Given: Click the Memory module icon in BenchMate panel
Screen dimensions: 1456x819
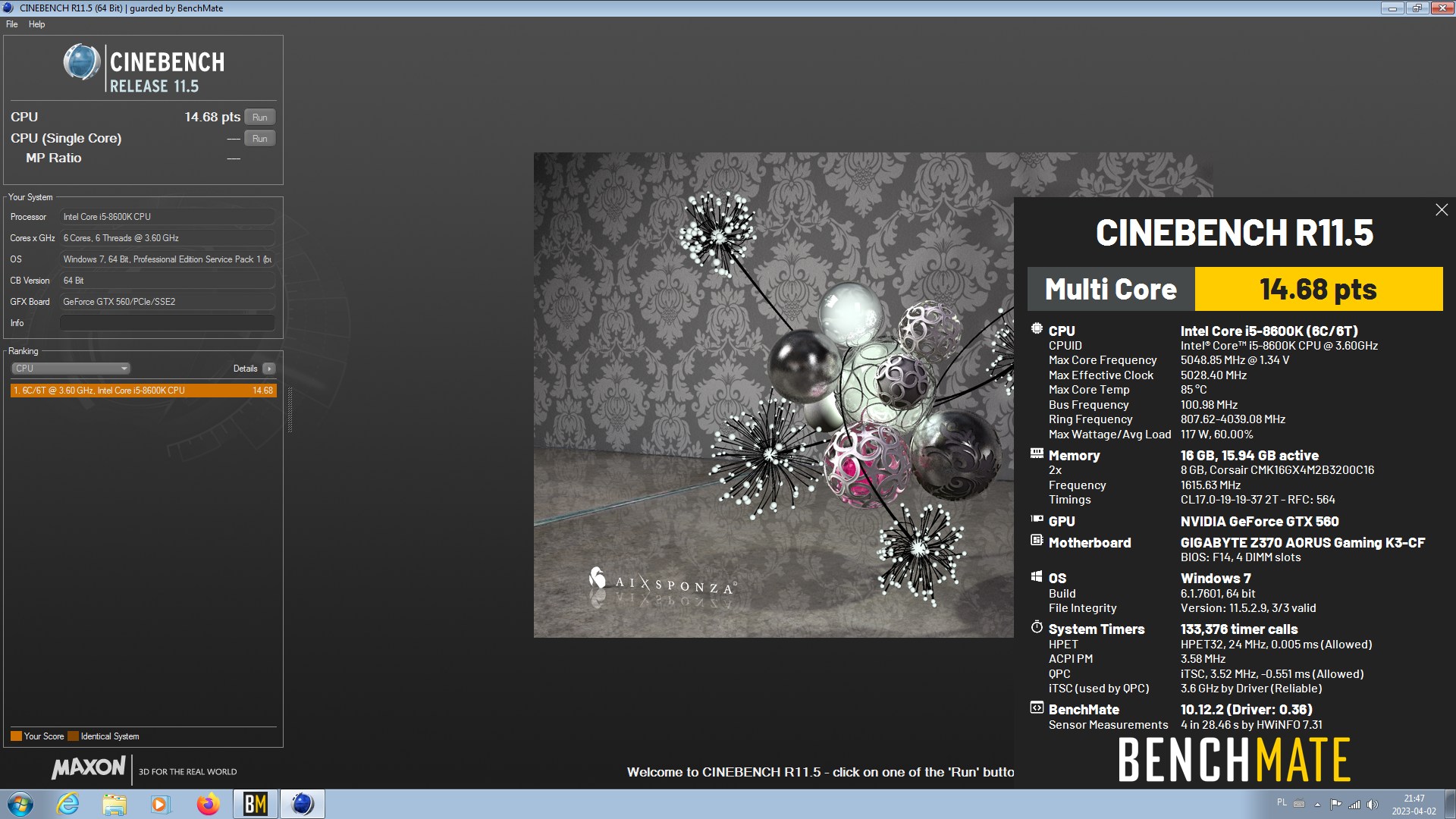Looking at the screenshot, I should click(x=1037, y=453).
